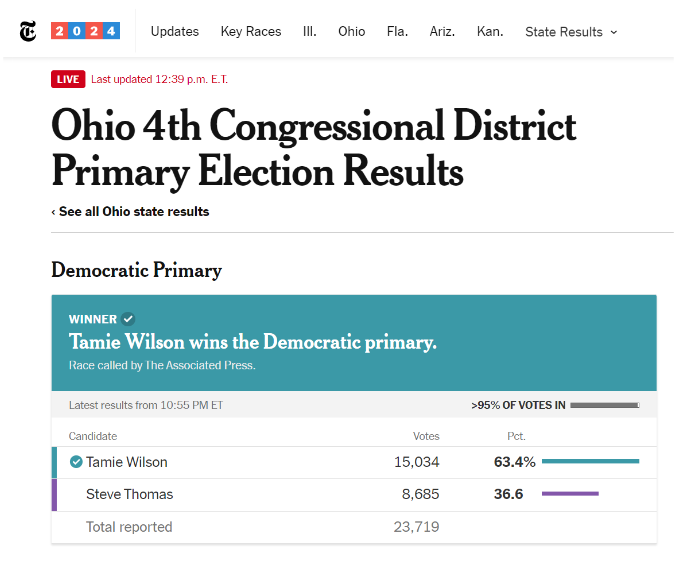Click See all Ohio state results

[130, 212]
